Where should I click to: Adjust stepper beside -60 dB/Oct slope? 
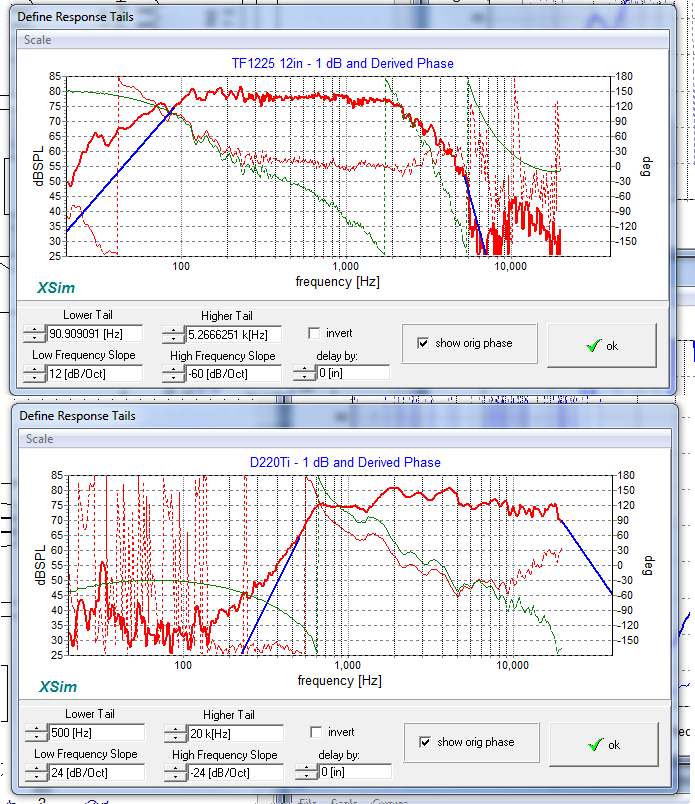click(x=173, y=374)
